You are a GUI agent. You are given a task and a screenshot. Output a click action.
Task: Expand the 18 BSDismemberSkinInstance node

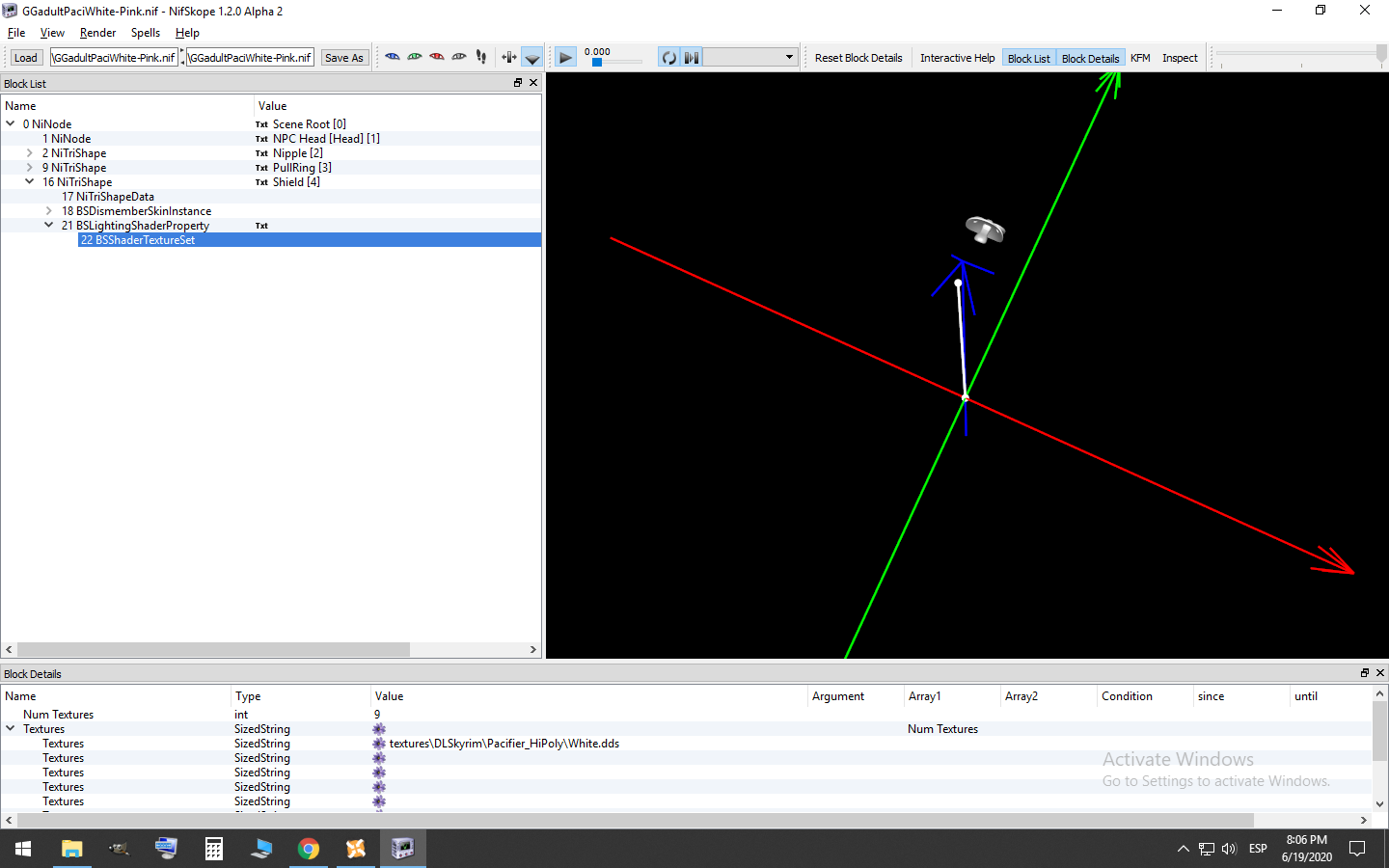tap(49, 210)
